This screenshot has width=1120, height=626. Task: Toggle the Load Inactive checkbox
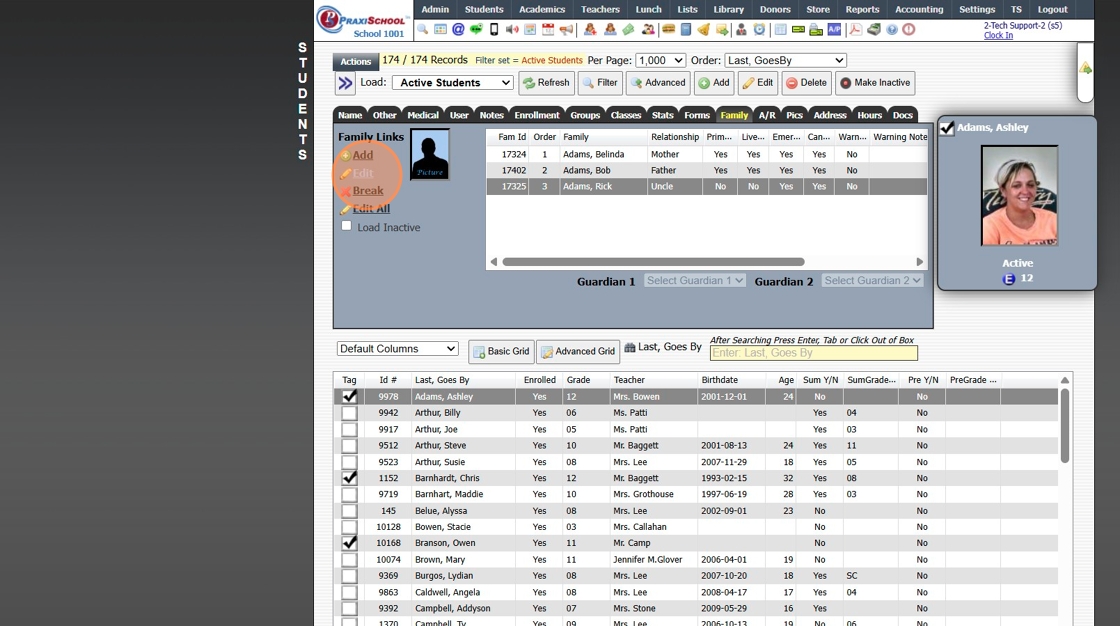click(x=346, y=226)
